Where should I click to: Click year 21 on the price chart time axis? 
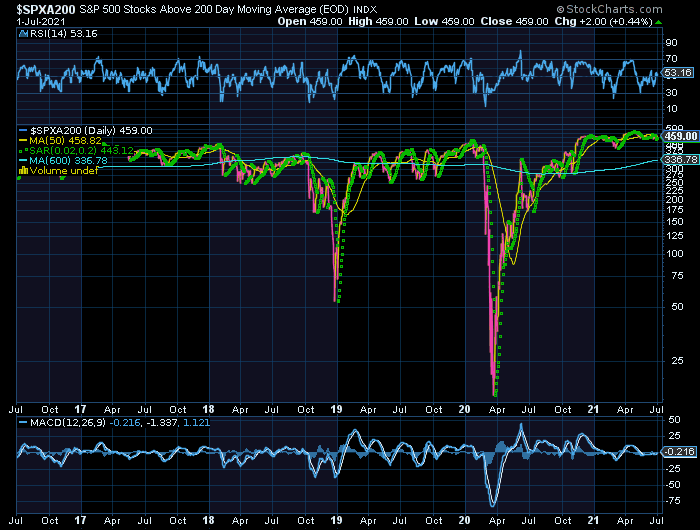pyautogui.click(x=593, y=409)
